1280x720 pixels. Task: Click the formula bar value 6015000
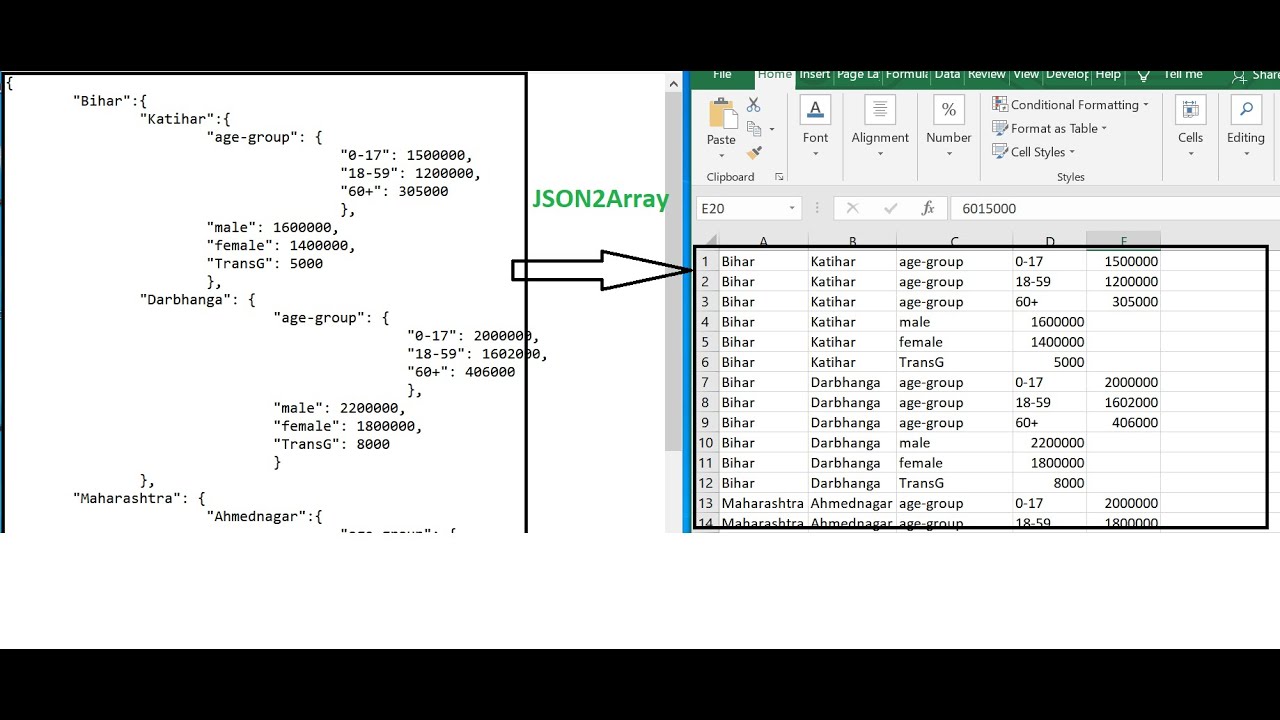tap(989, 208)
